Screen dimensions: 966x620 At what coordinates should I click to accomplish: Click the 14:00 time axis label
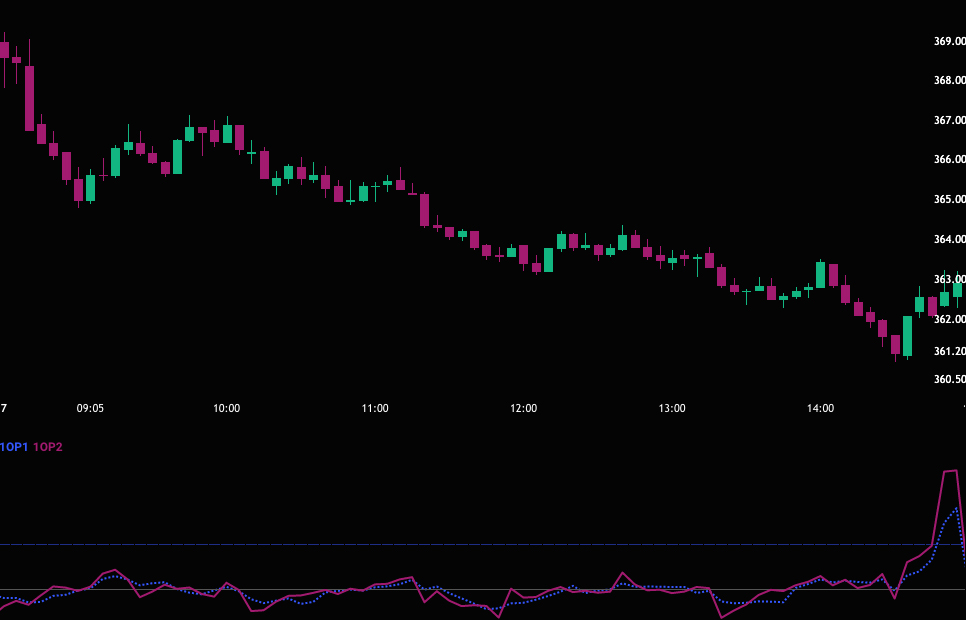(x=821, y=408)
